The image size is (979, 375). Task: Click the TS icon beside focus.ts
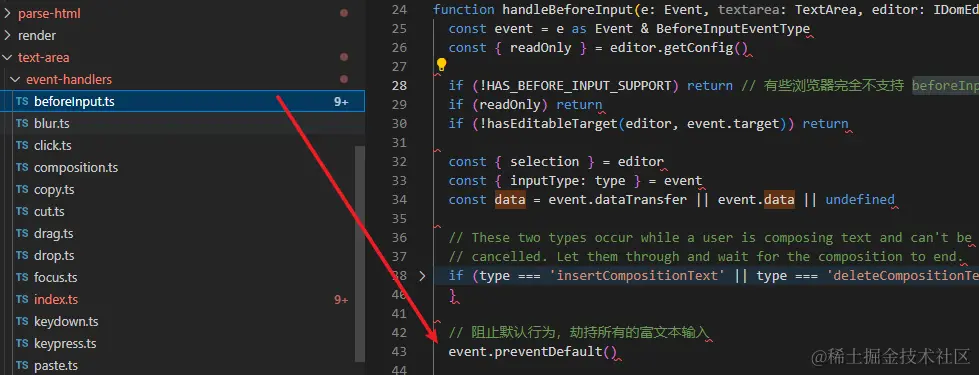[22, 277]
